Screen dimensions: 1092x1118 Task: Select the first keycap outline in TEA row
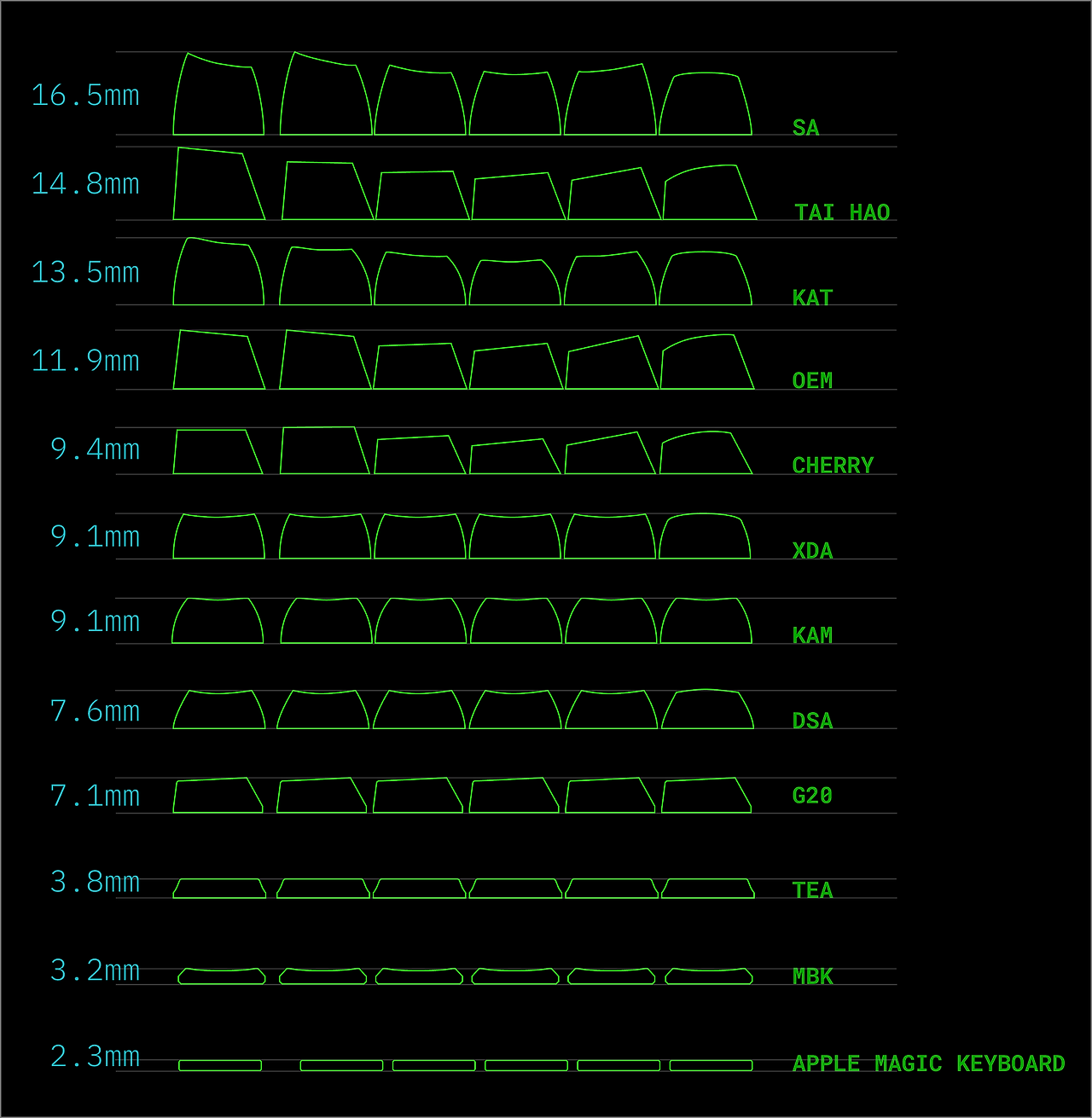(219, 889)
